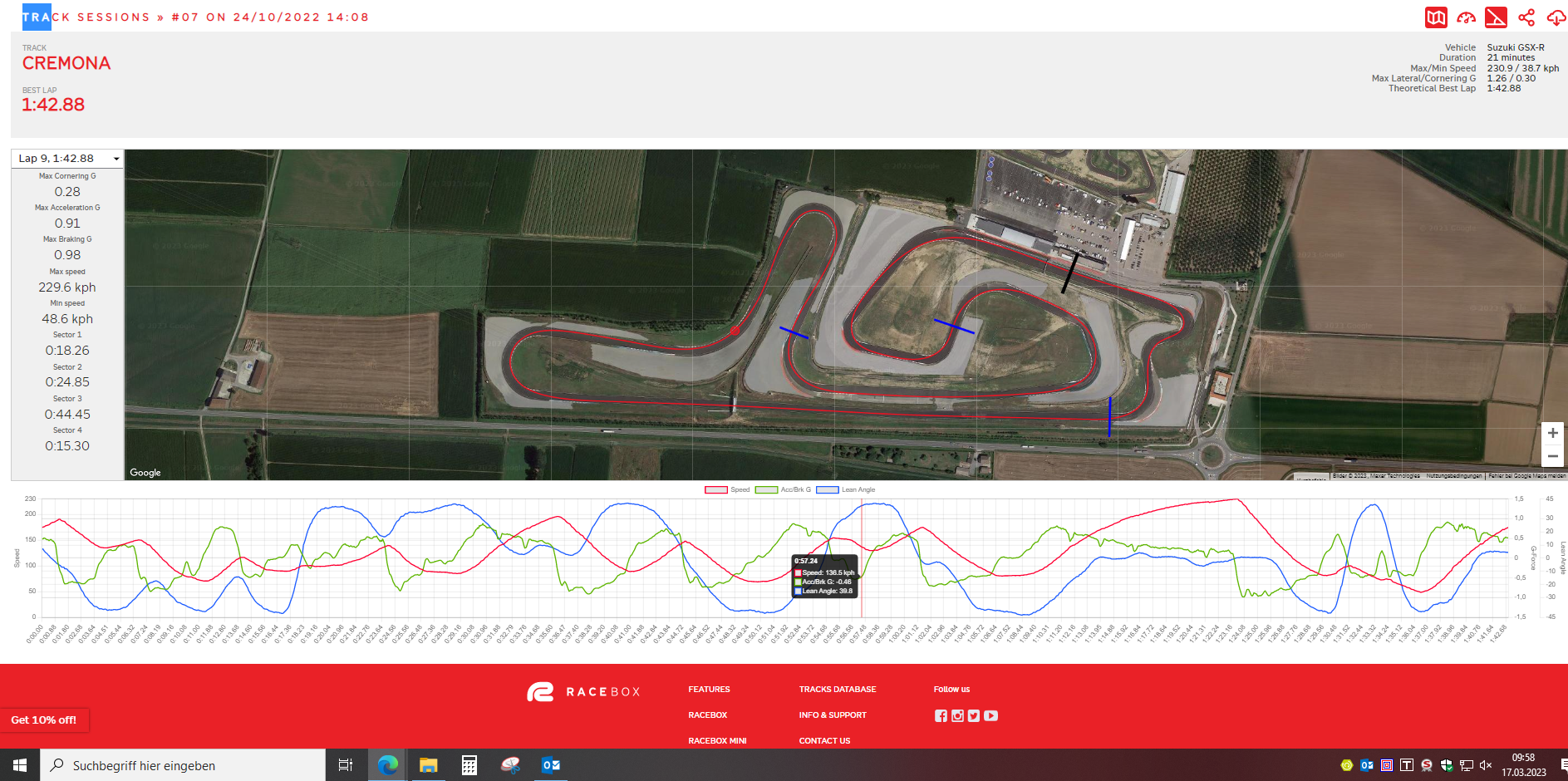Screen dimensions: 1568x781
Task: Open the RaceBox YouTube icon
Action: tap(990, 715)
